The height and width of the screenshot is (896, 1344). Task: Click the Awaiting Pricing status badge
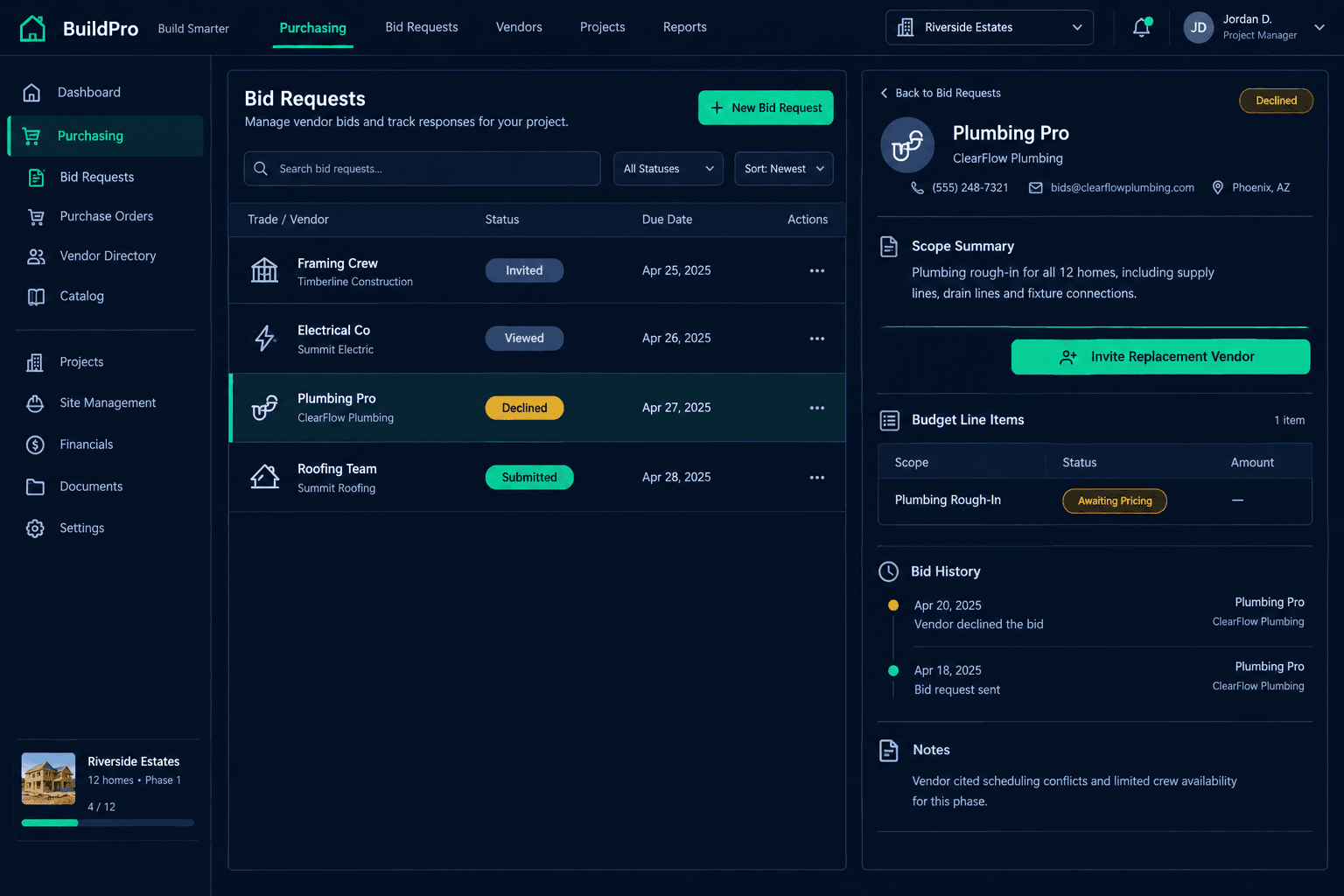[x=1115, y=500]
